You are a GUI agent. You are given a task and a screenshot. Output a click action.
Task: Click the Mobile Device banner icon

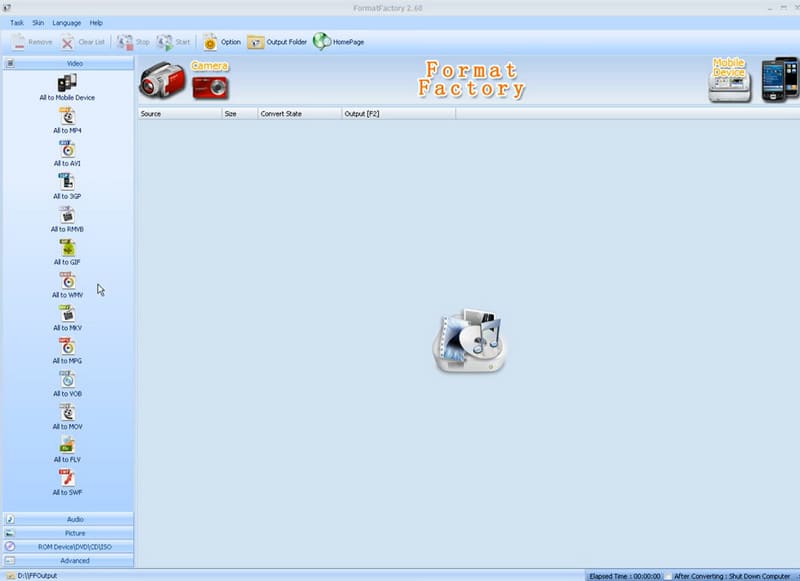click(x=729, y=80)
